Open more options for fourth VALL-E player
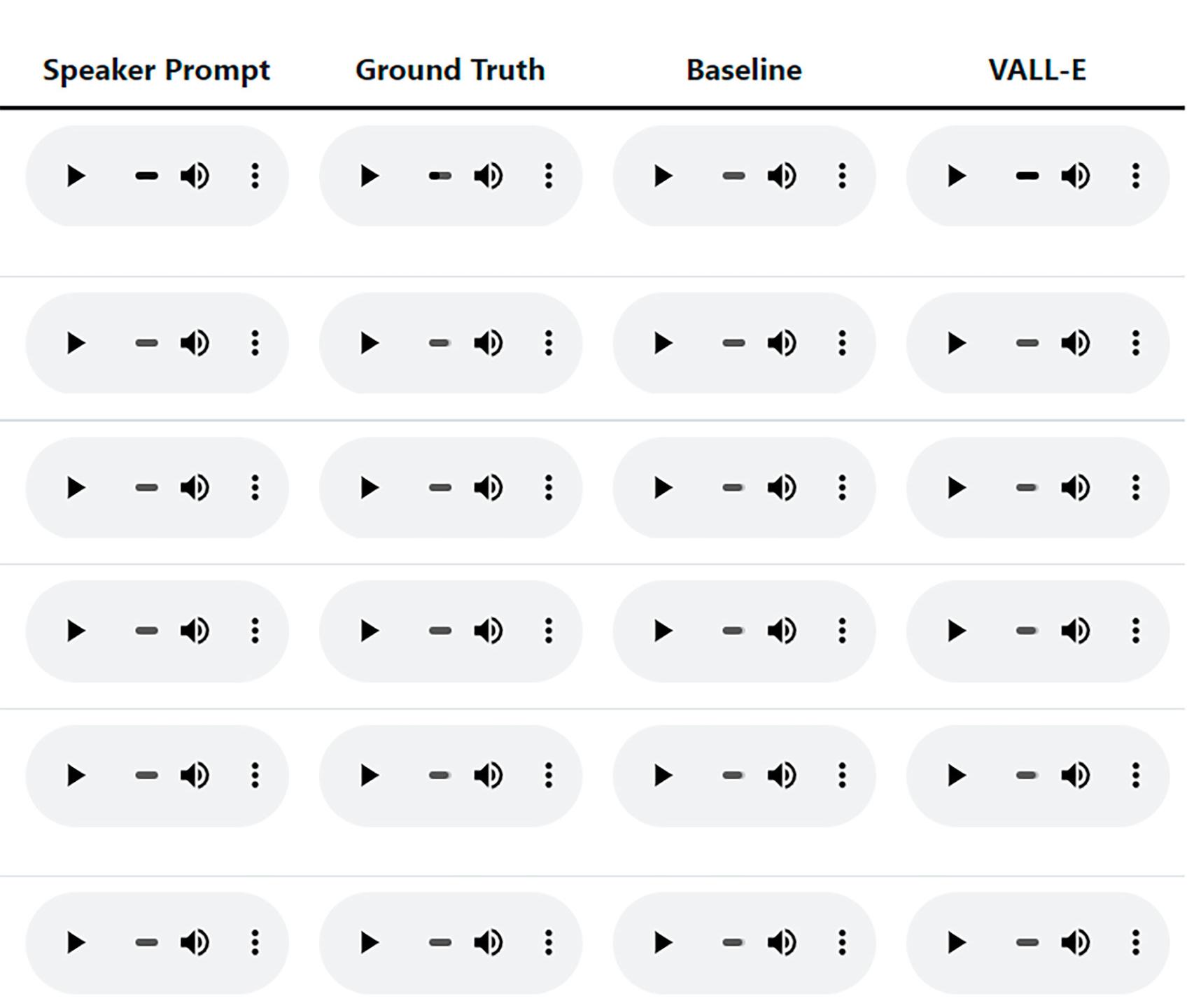This screenshot has height=1008, width=1194. coord(1135,631)
